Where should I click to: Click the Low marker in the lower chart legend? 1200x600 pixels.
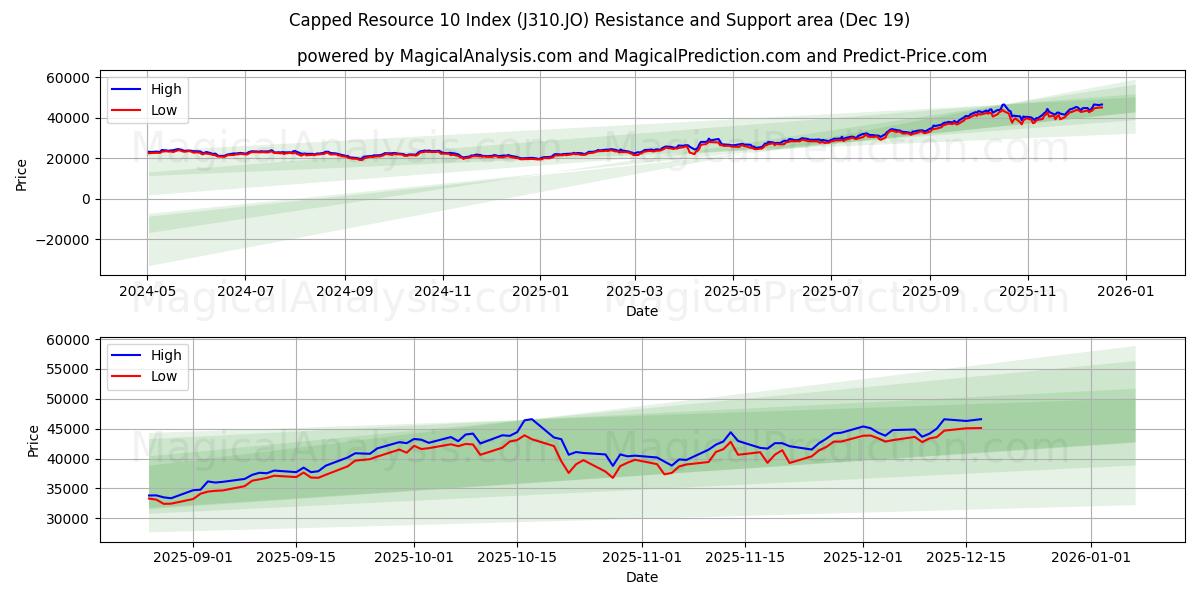tap(128, 375)
